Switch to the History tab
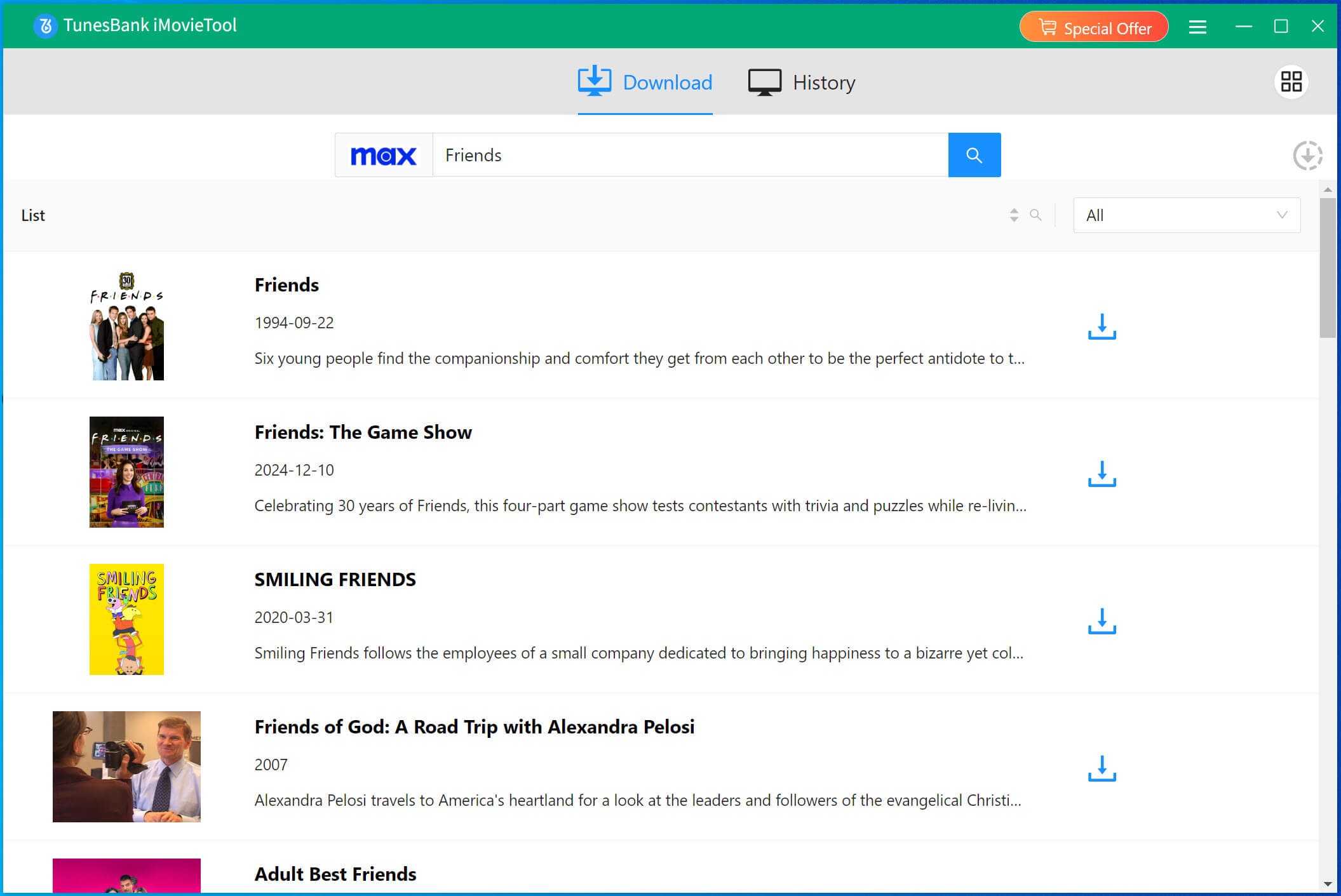The height and width of the screenshot is (896, 1341). point(802,83)
